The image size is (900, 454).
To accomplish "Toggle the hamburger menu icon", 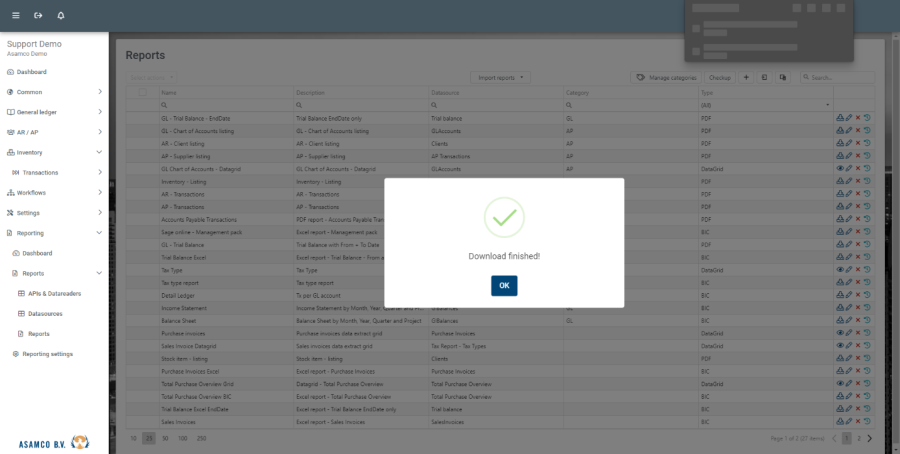I will 15,16.
